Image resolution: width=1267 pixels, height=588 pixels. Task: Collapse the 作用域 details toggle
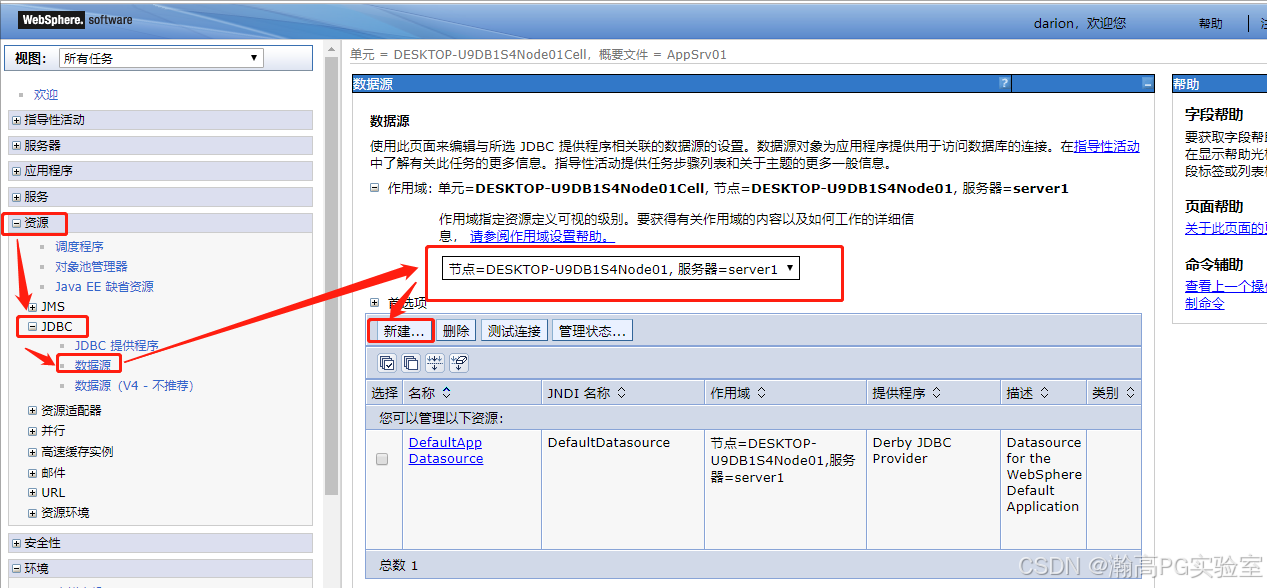375,188
